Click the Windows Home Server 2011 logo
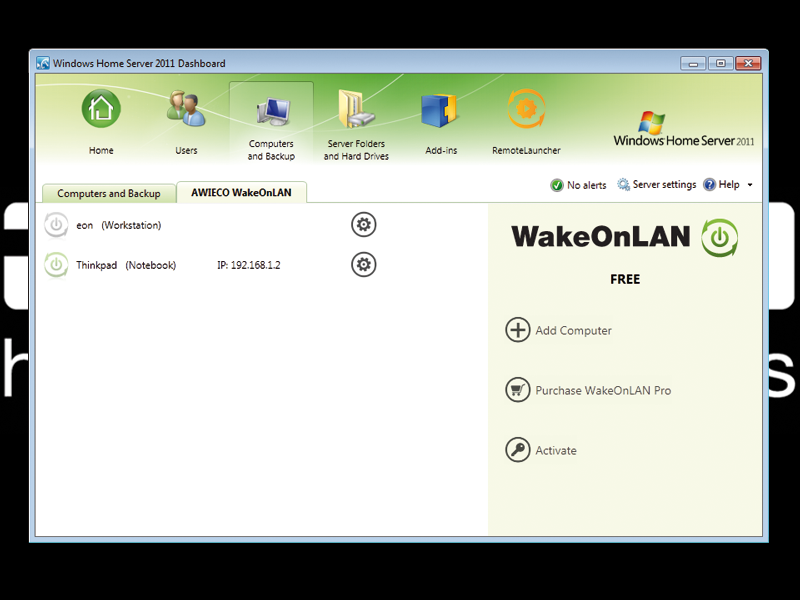Viewport: 800px width, 600px height. (683, 129)
